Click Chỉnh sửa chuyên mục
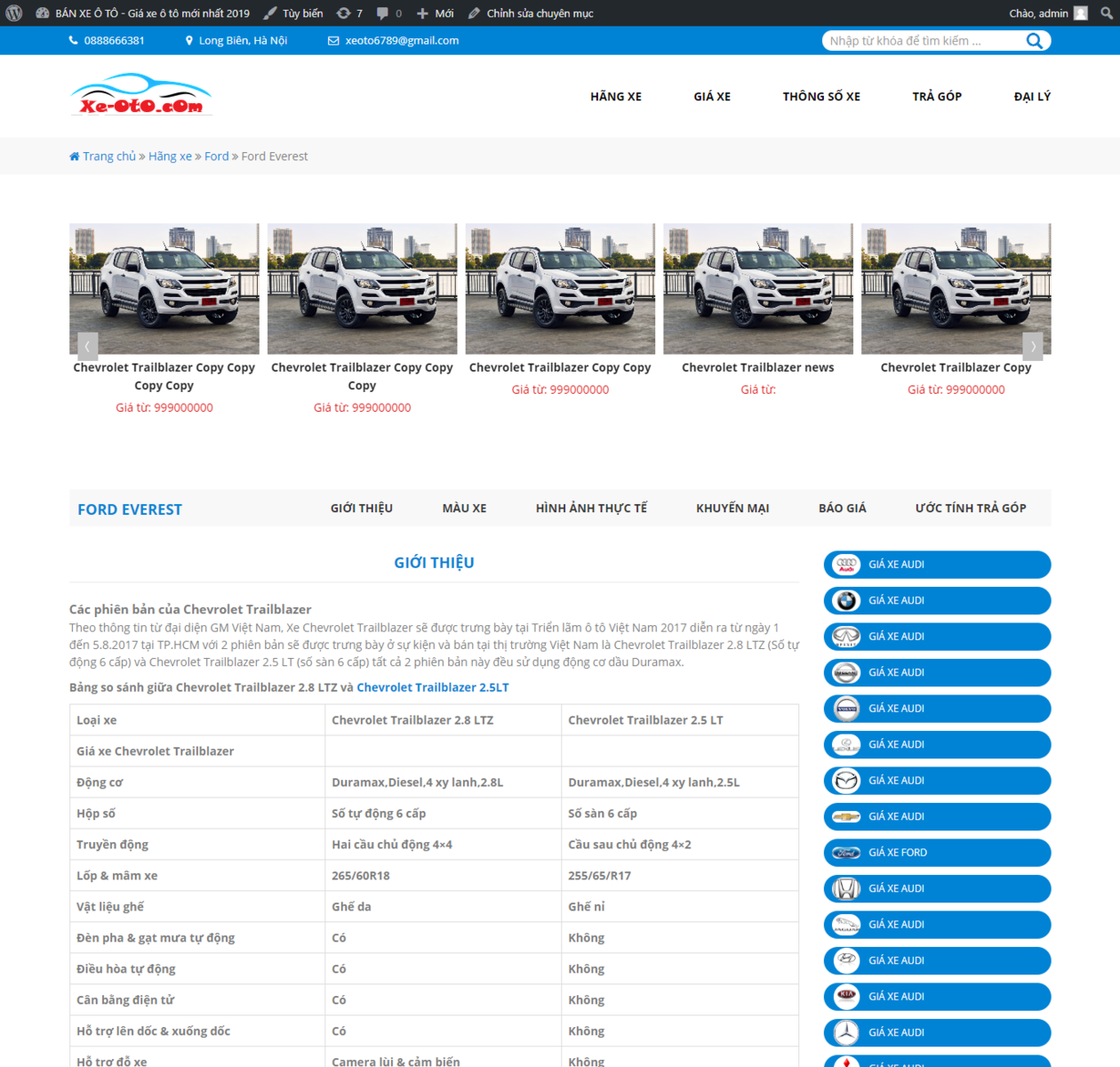 [x=531, y=13]
